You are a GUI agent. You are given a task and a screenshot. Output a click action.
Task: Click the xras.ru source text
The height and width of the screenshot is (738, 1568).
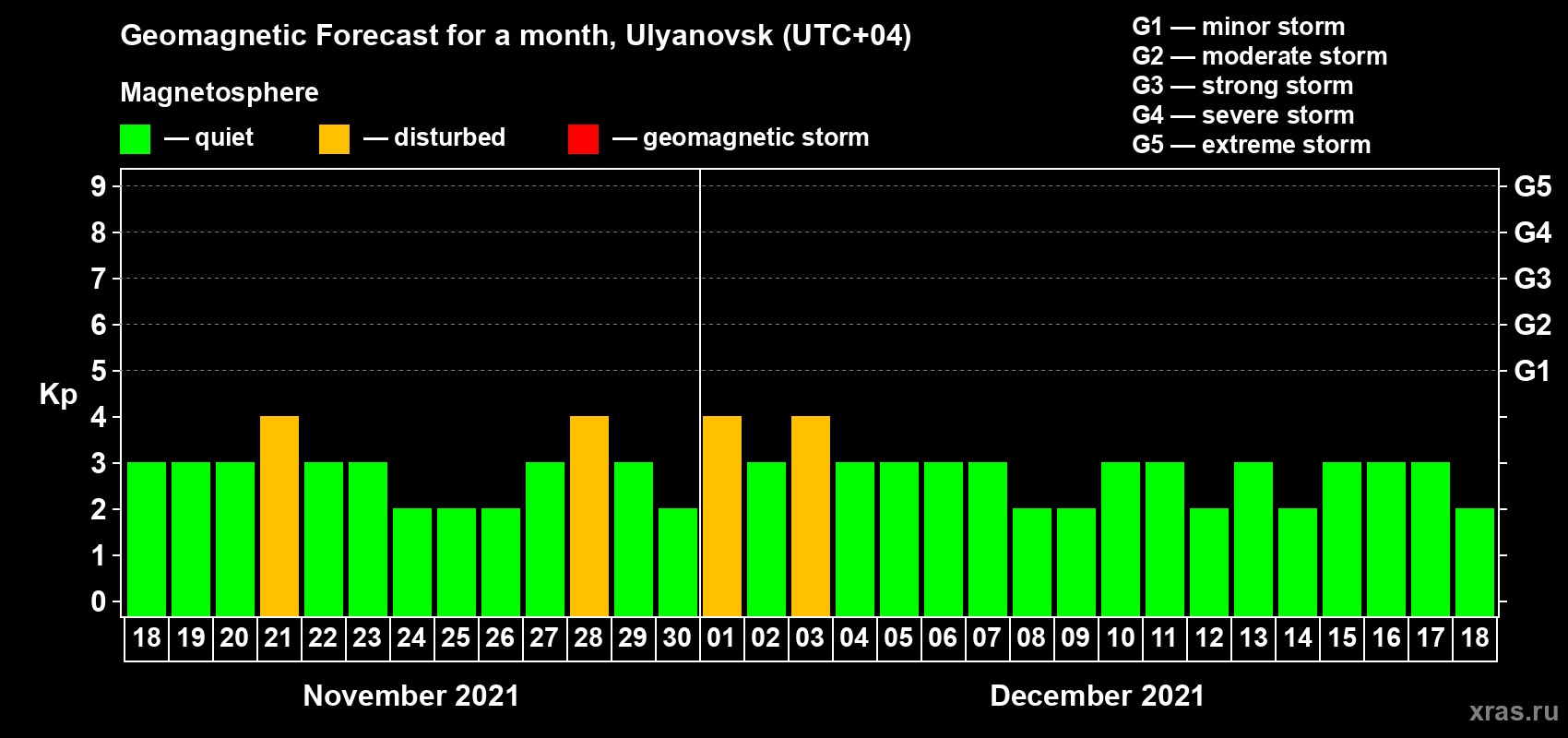click(x=1514, y=711)
